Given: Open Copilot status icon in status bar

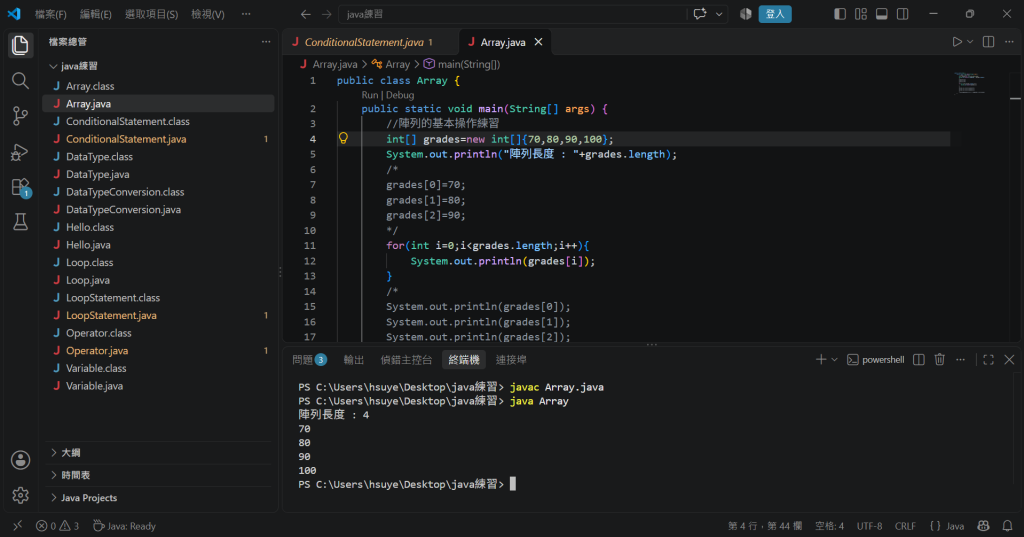Looking at the screenshot, I should pos(984,526).
